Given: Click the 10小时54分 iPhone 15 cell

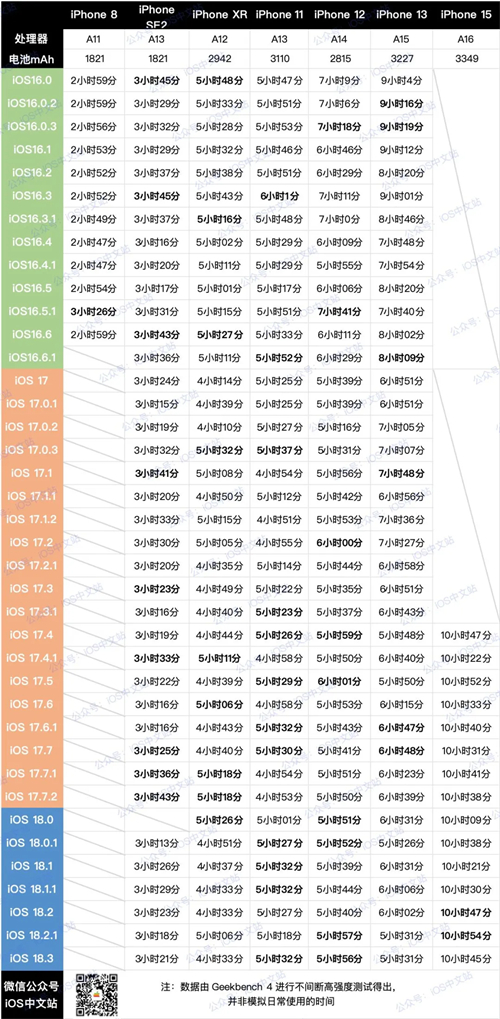Looking at the screenshot, I should (x=466, y=935).
